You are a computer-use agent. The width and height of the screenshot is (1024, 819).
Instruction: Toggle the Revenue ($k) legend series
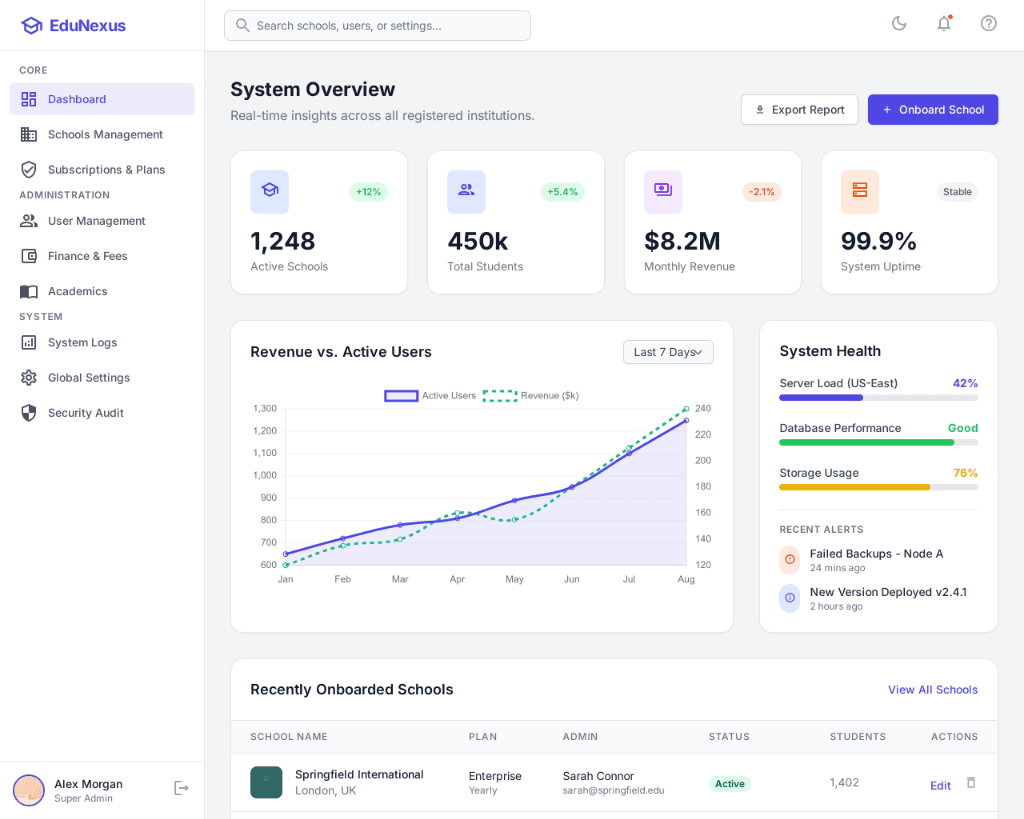(531, 396)
